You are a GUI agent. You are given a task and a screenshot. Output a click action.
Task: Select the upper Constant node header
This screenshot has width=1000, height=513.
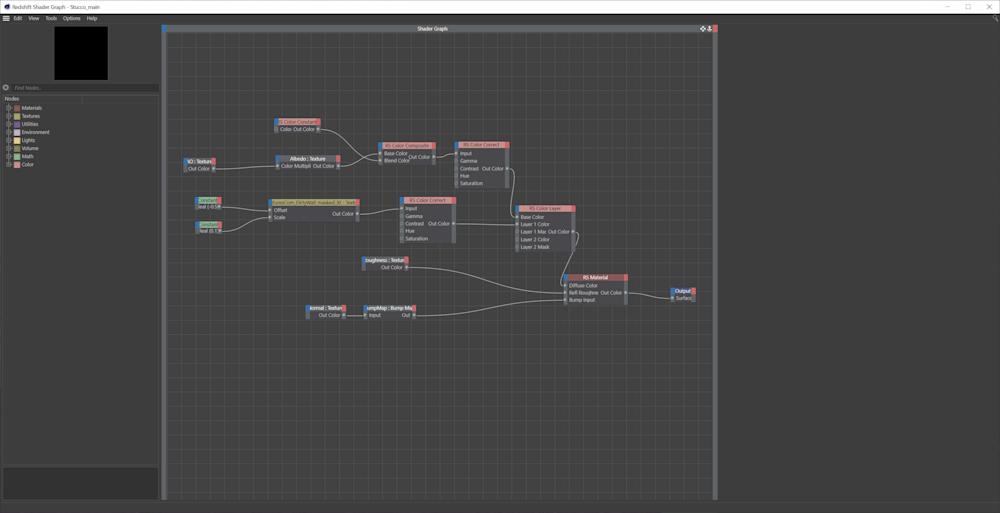point(208,200)
